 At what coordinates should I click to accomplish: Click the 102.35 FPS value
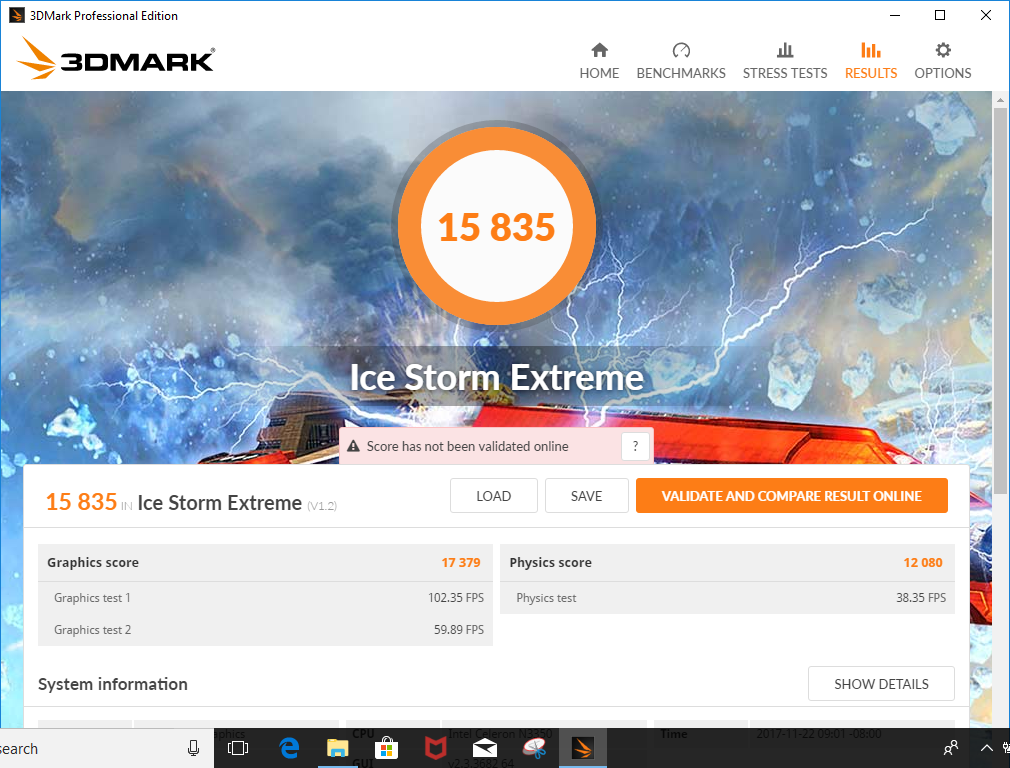pyautogui.click(x=456, y=598)
